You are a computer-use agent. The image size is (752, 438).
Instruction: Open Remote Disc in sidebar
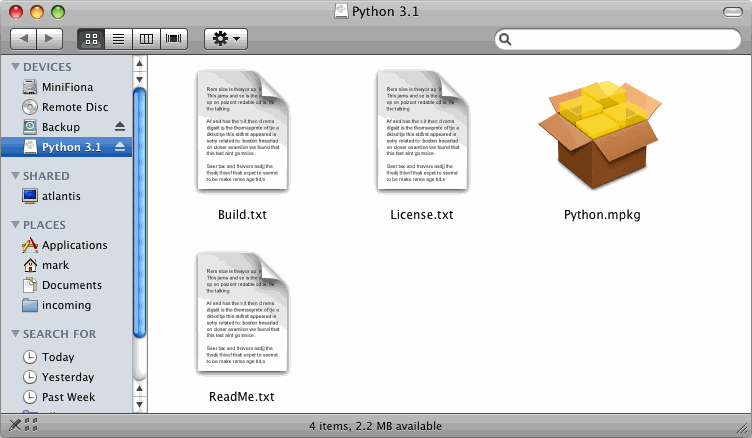[x=74, y=107]
